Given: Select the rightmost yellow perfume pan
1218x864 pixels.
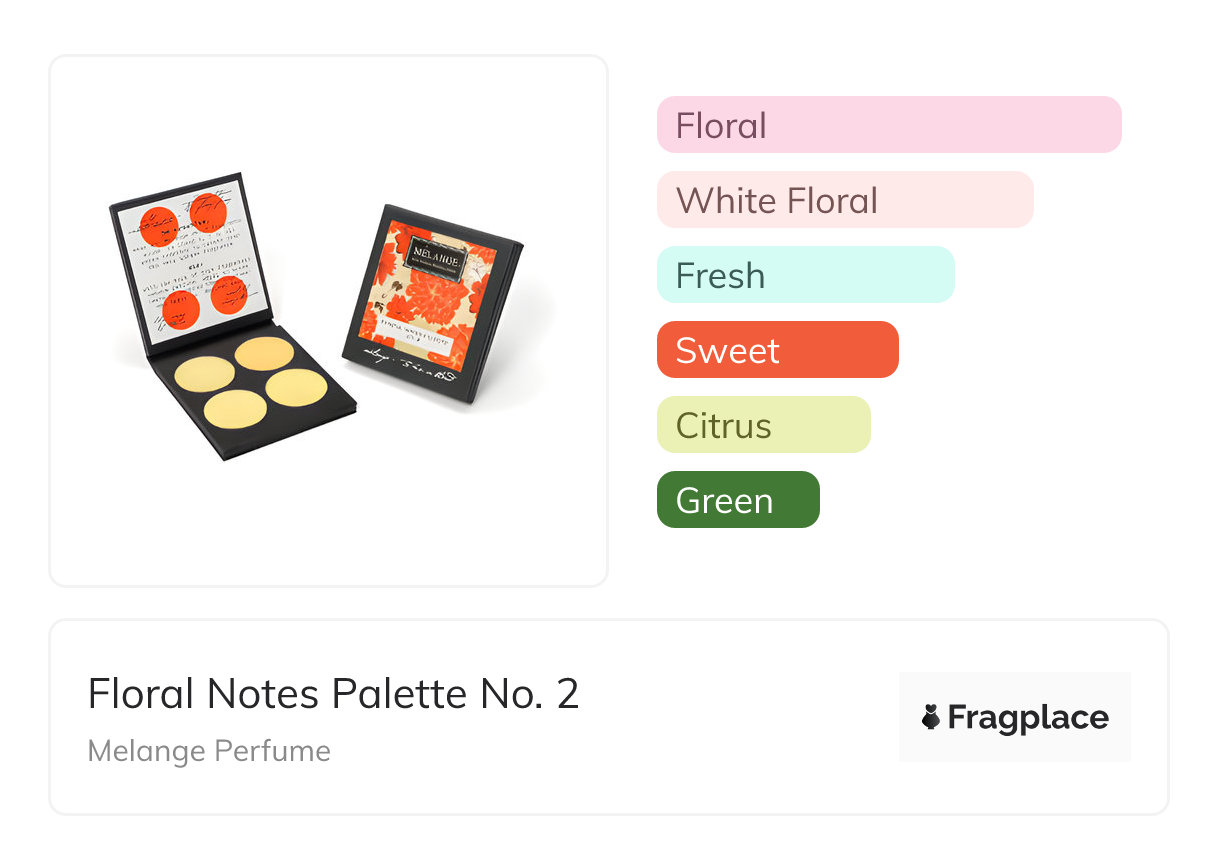Looking at the screenshot, I should click(x=296, y=387).
